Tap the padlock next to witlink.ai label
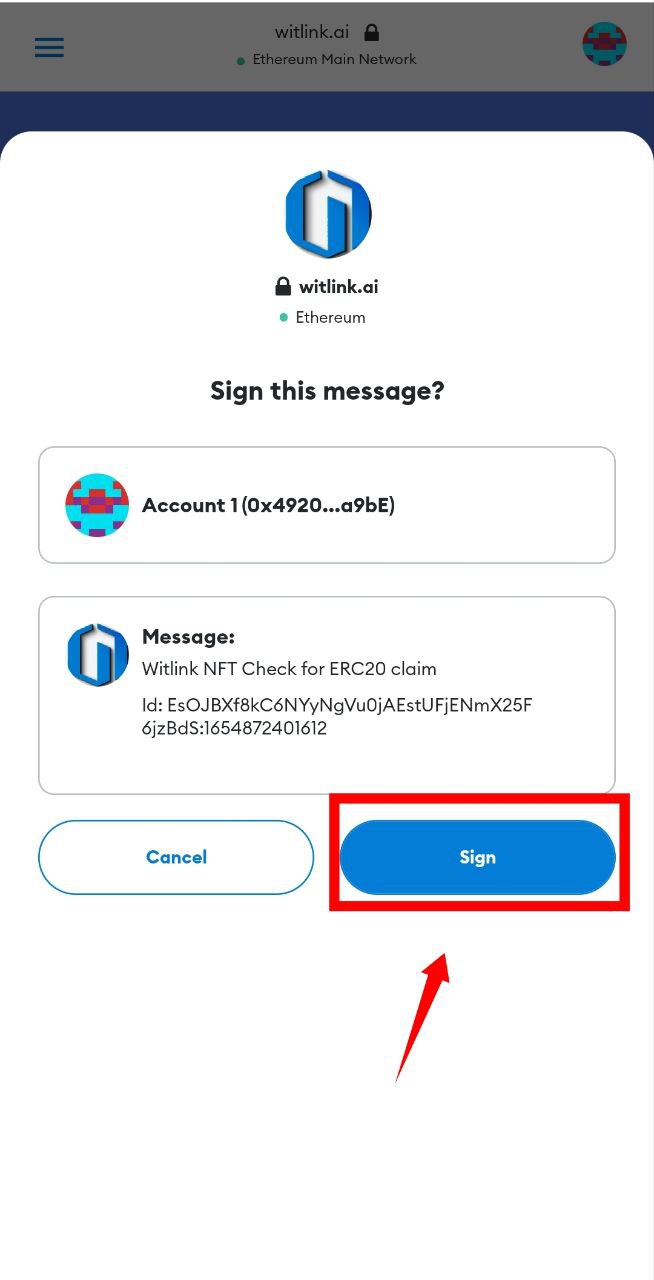The height and width of the screenshot is (1280, 654). tap(283, 287)
